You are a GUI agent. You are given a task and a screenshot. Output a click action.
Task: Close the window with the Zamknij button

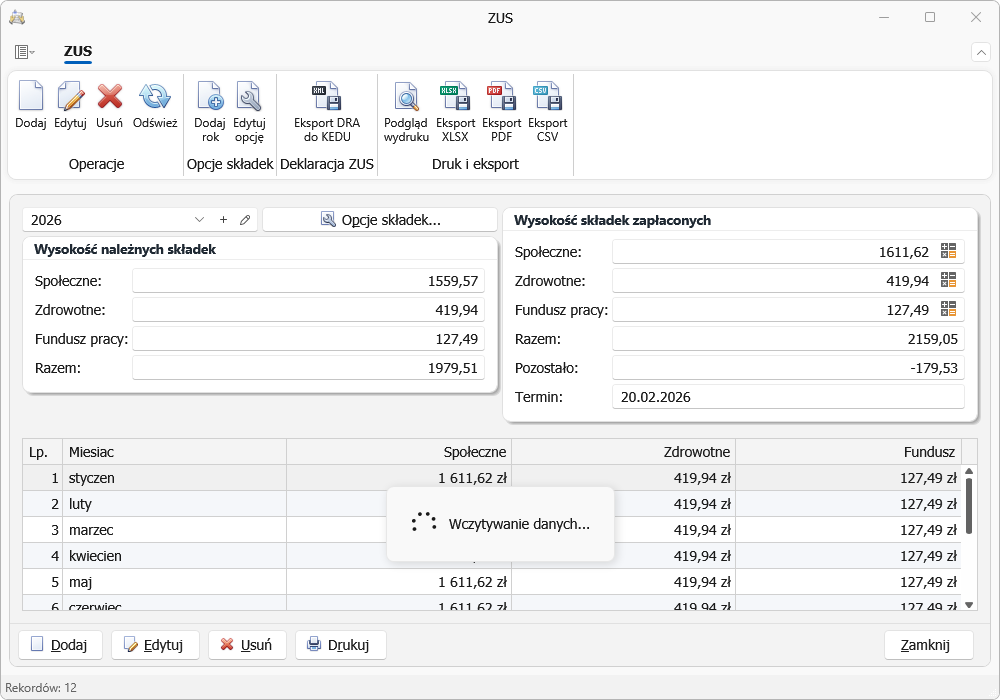(929, 645)
